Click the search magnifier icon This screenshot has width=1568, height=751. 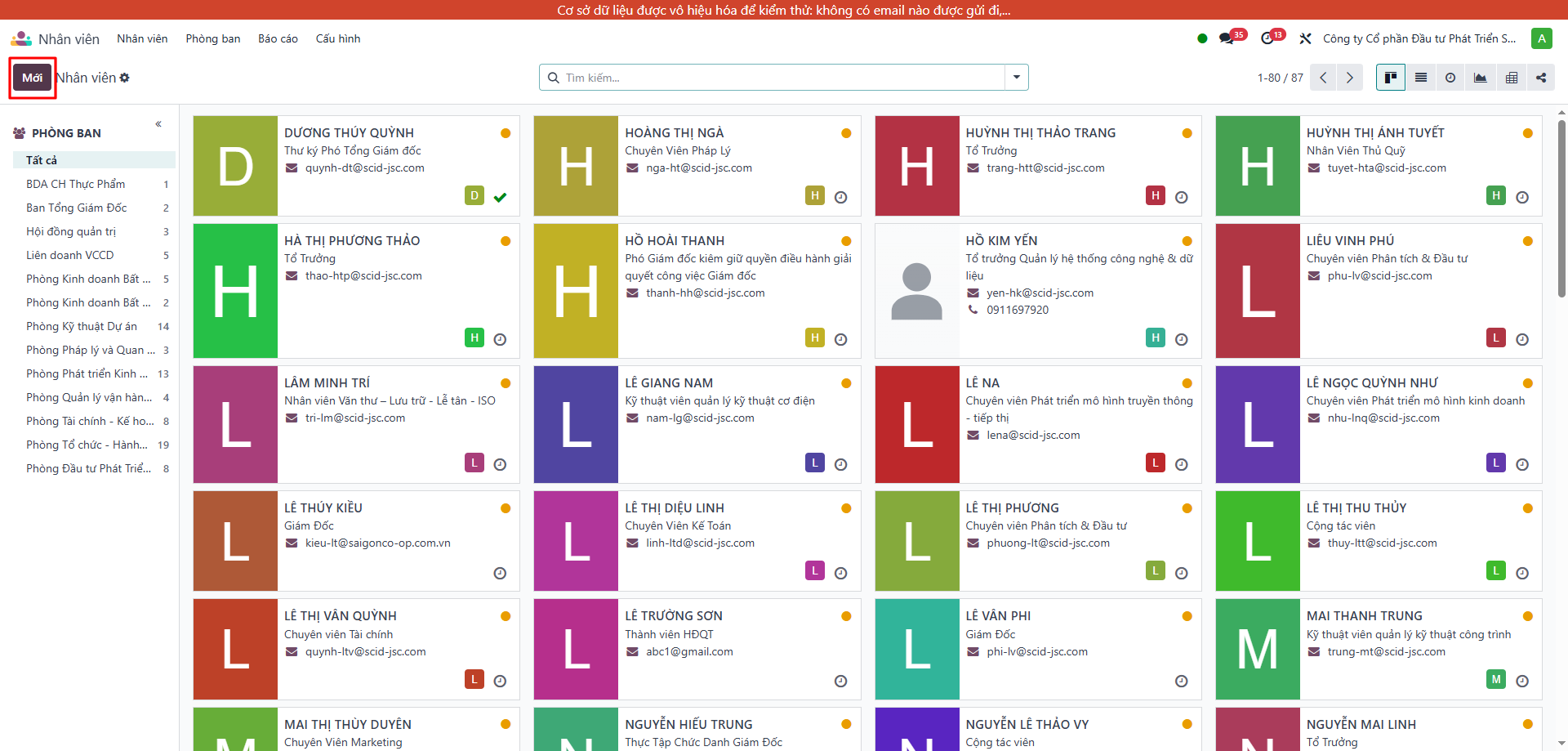[554, 78]
